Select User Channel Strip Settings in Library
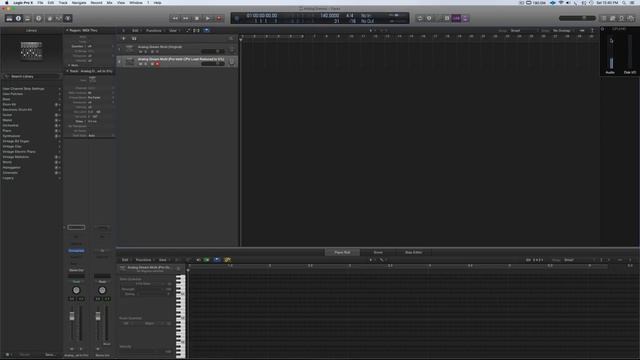Image resolution: width=640 pixels, height=360 pixels. click(31, 89)
